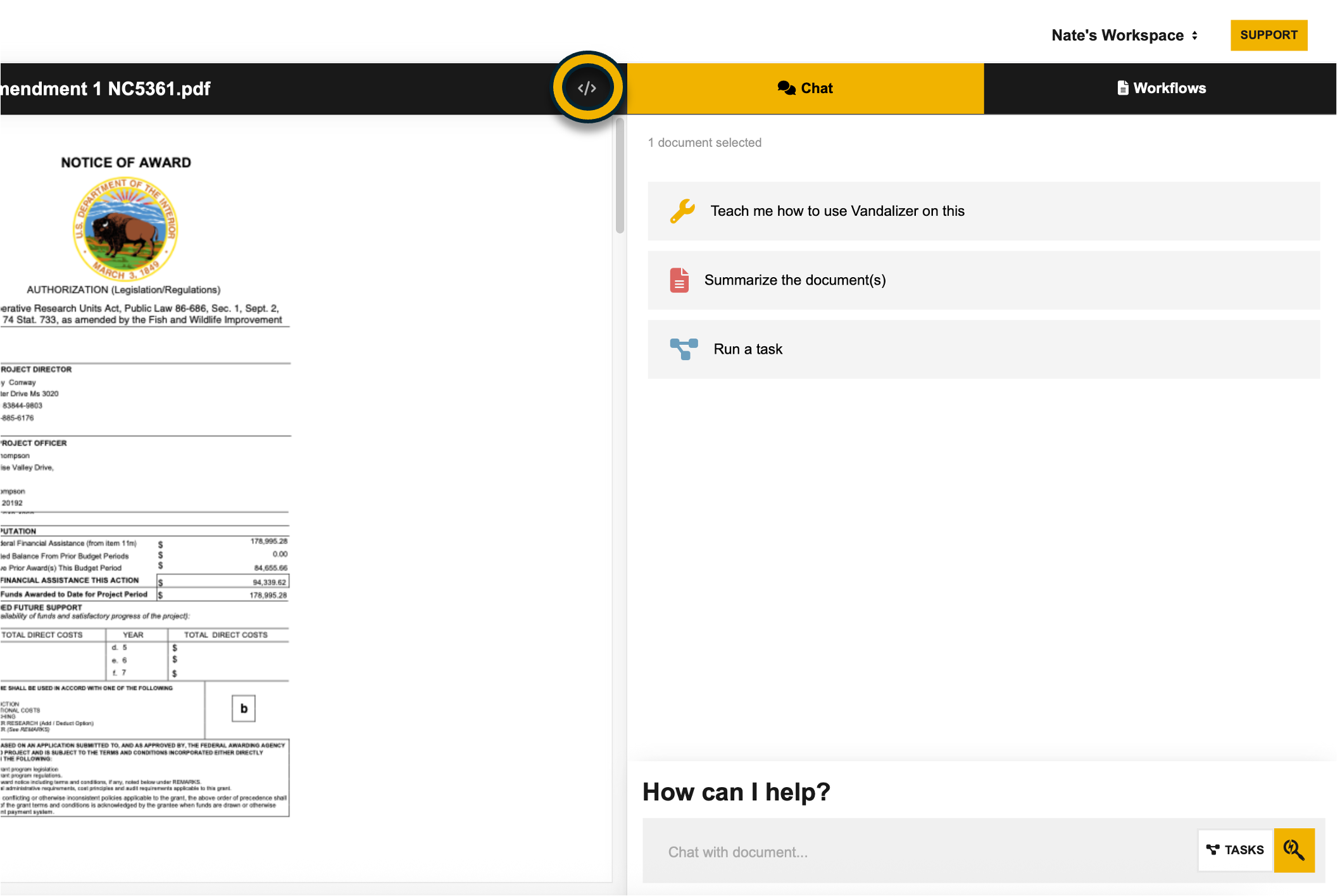Open Nate's Workspace switcher dropdown
The height and width of the screenshot is (896, 1340).
1125,35
